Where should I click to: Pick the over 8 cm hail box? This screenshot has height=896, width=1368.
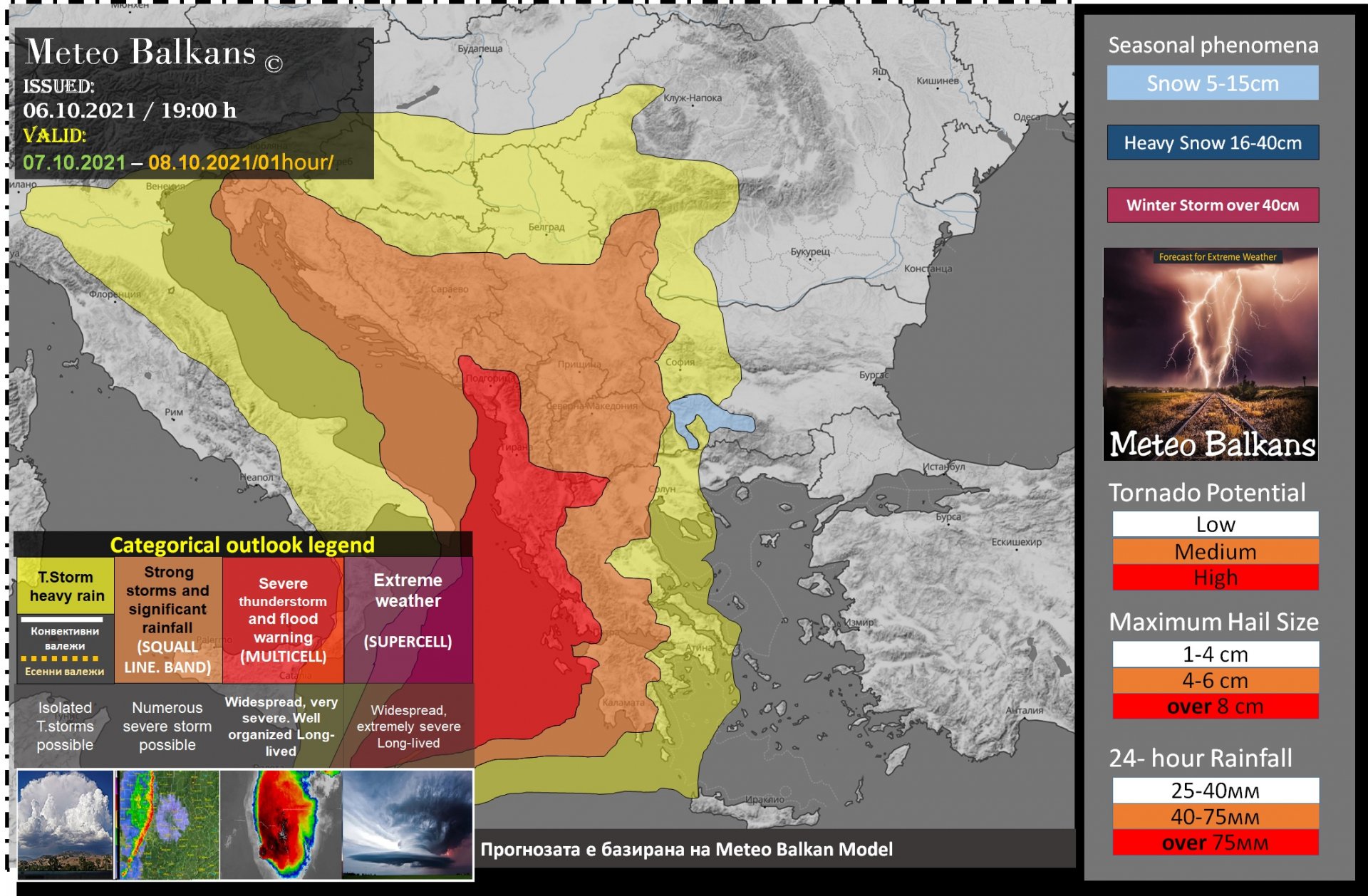[x=1215, y=707]
